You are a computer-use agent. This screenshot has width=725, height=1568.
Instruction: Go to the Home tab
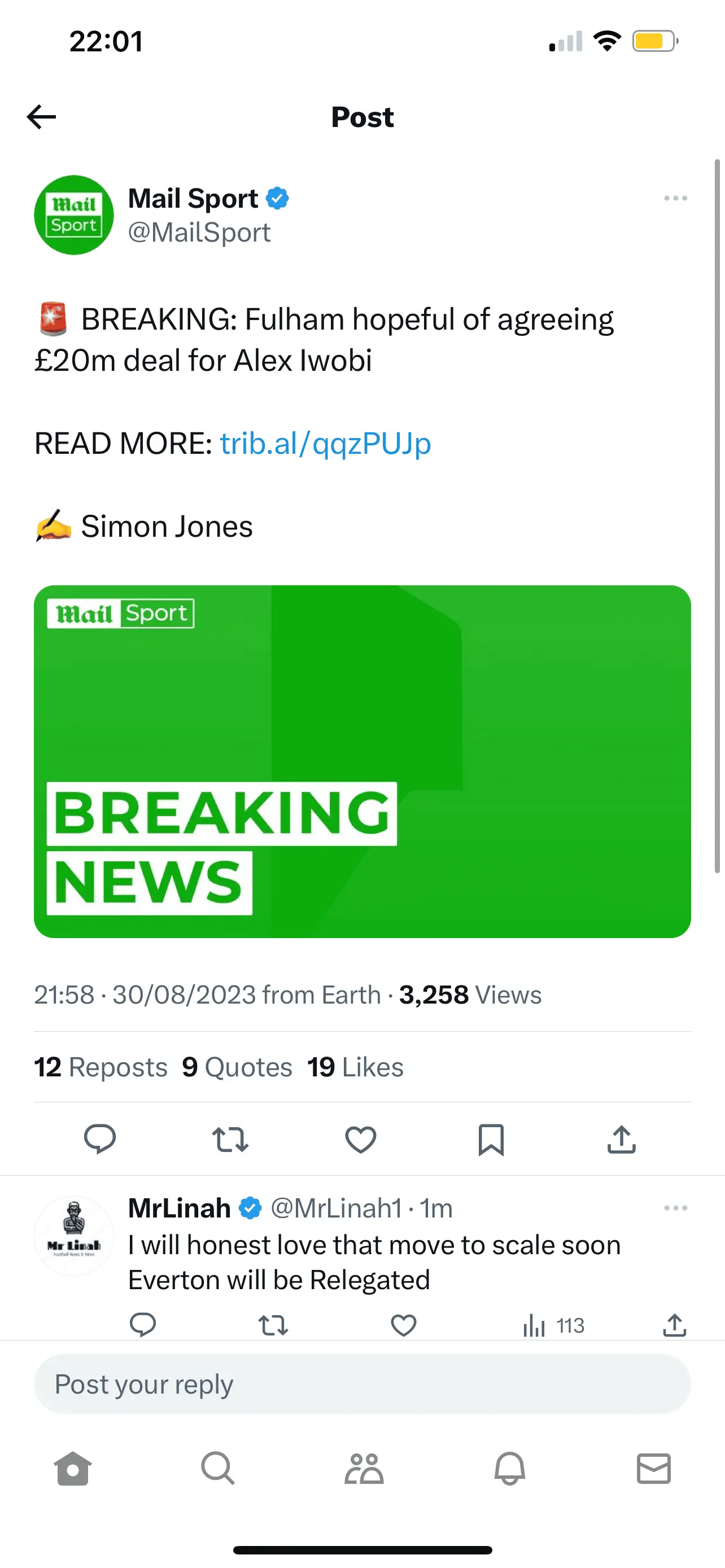(x=72, y=1469)
